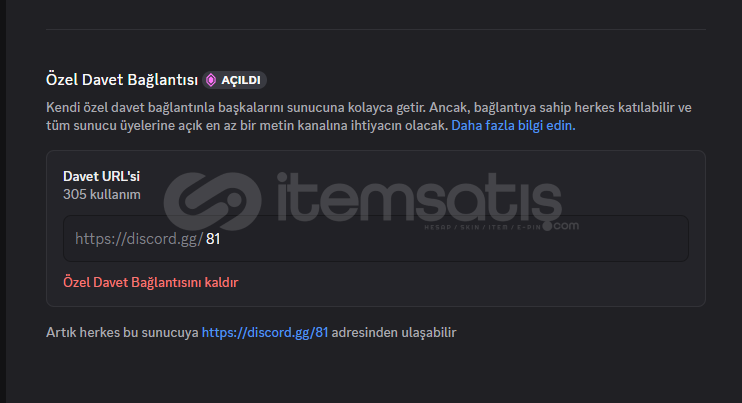Select the 'Özel Davet Bağlantısı' heading text
The image size is (742, 403).
[x=122, y=80]
